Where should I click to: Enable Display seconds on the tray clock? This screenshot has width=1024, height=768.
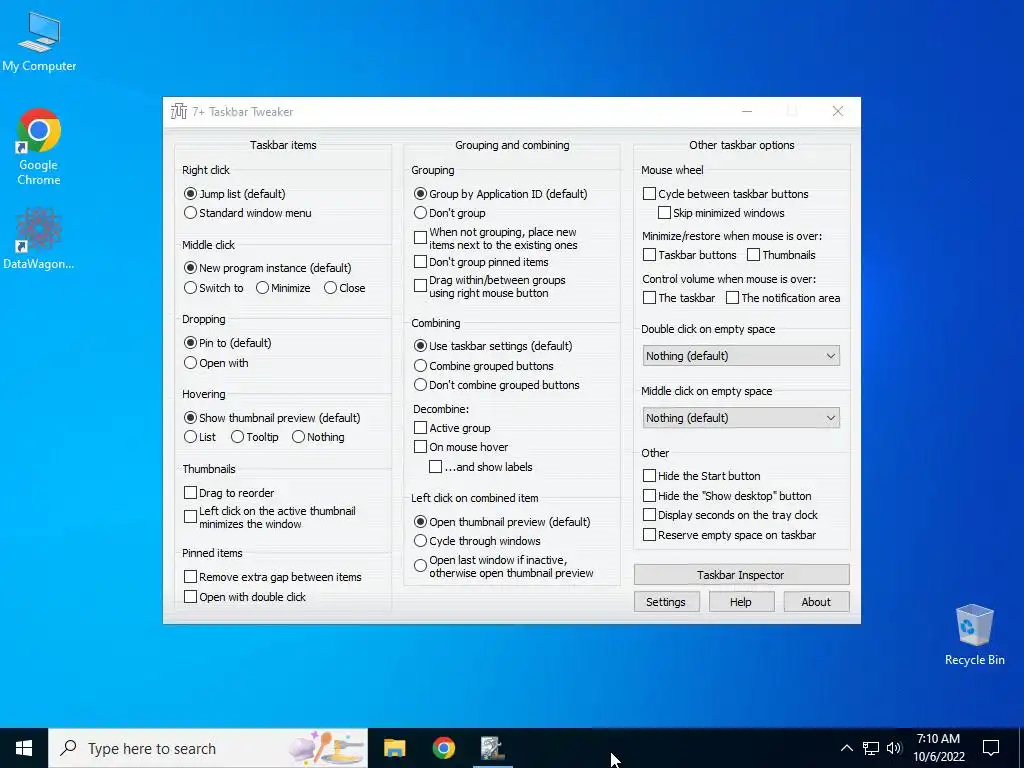(x=731, y=515)
